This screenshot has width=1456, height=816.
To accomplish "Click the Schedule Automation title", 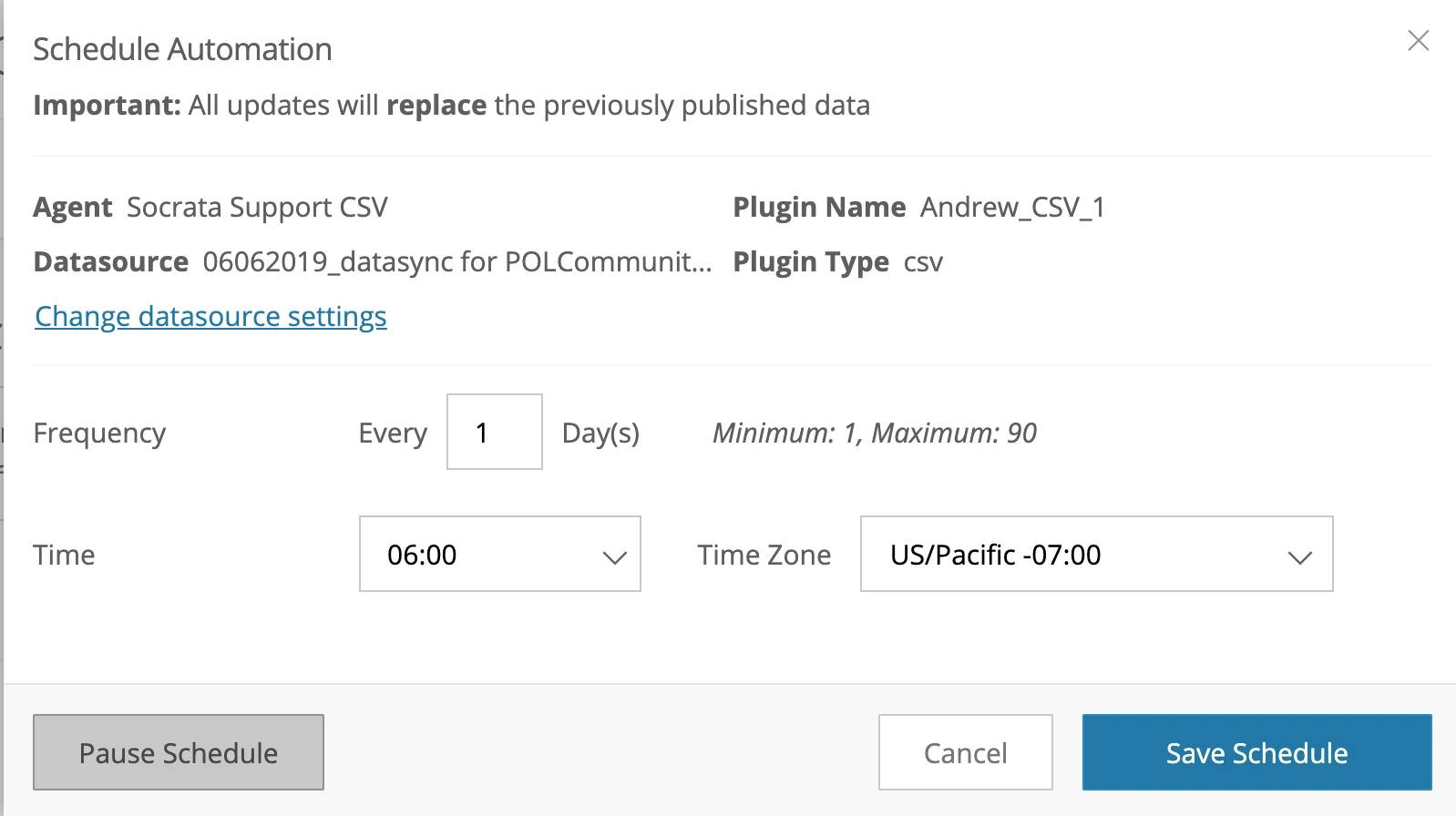I will coord(182,49).
